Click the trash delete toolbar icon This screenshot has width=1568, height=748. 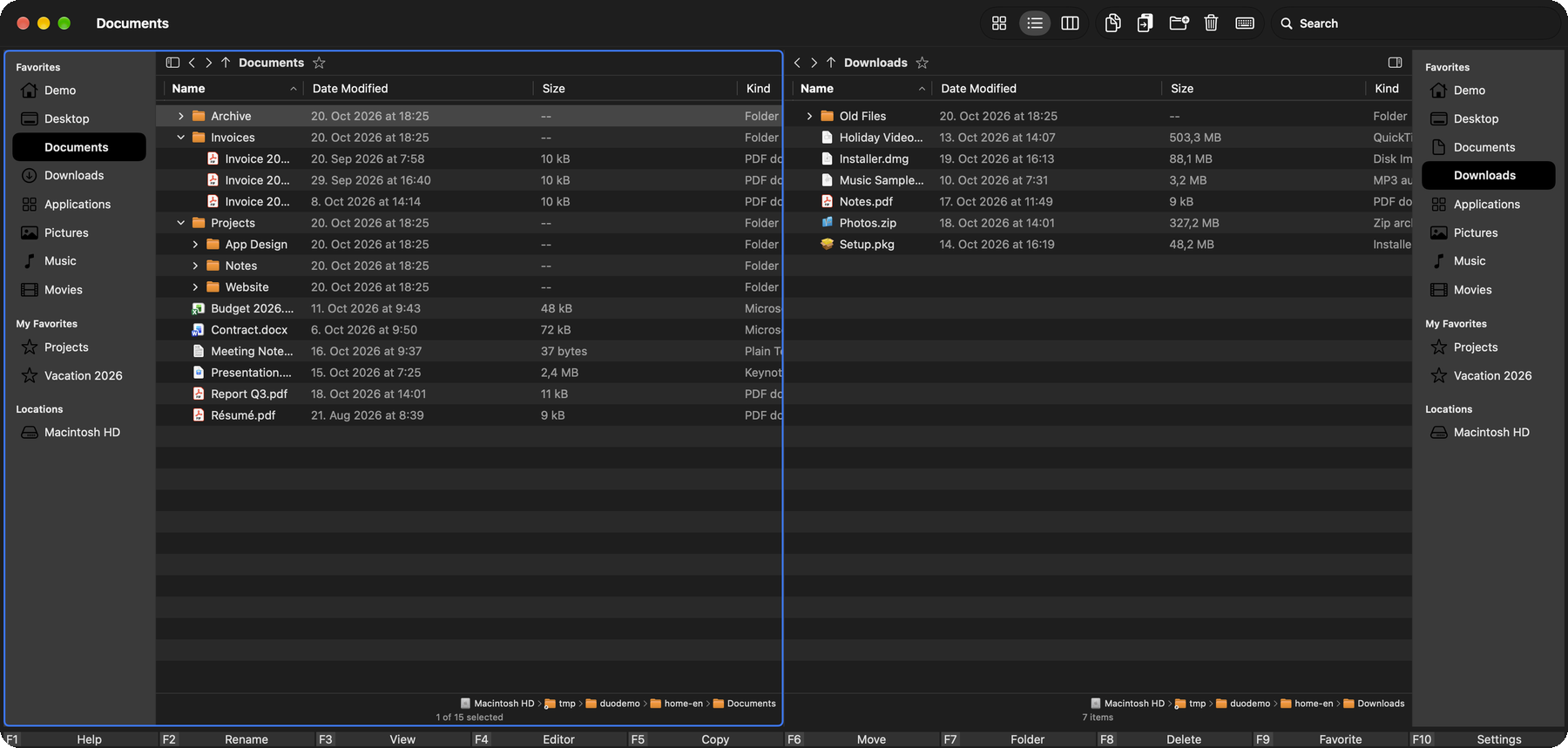pos(1211,24)
